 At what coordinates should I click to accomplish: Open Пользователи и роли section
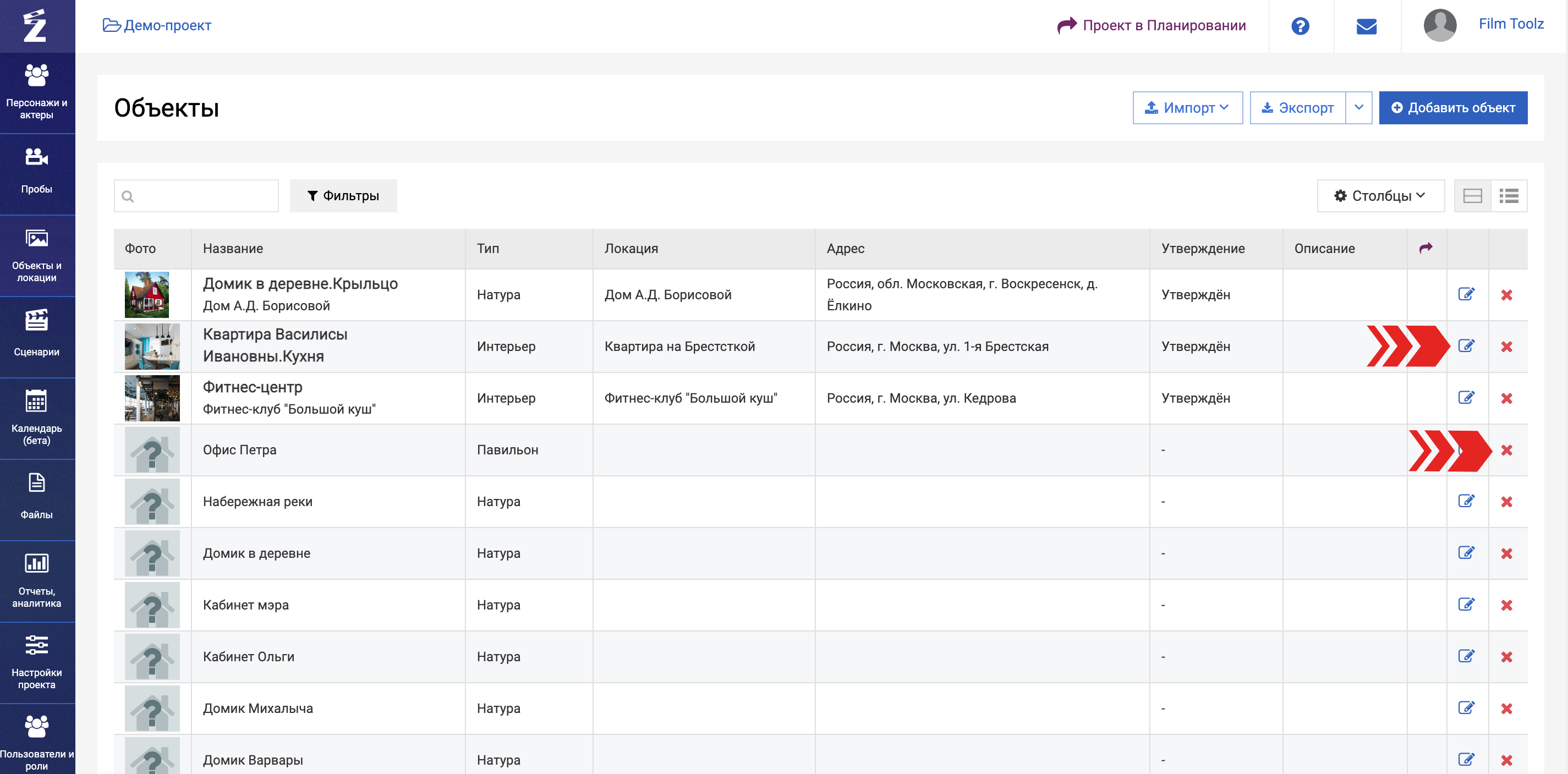point(36,740)
